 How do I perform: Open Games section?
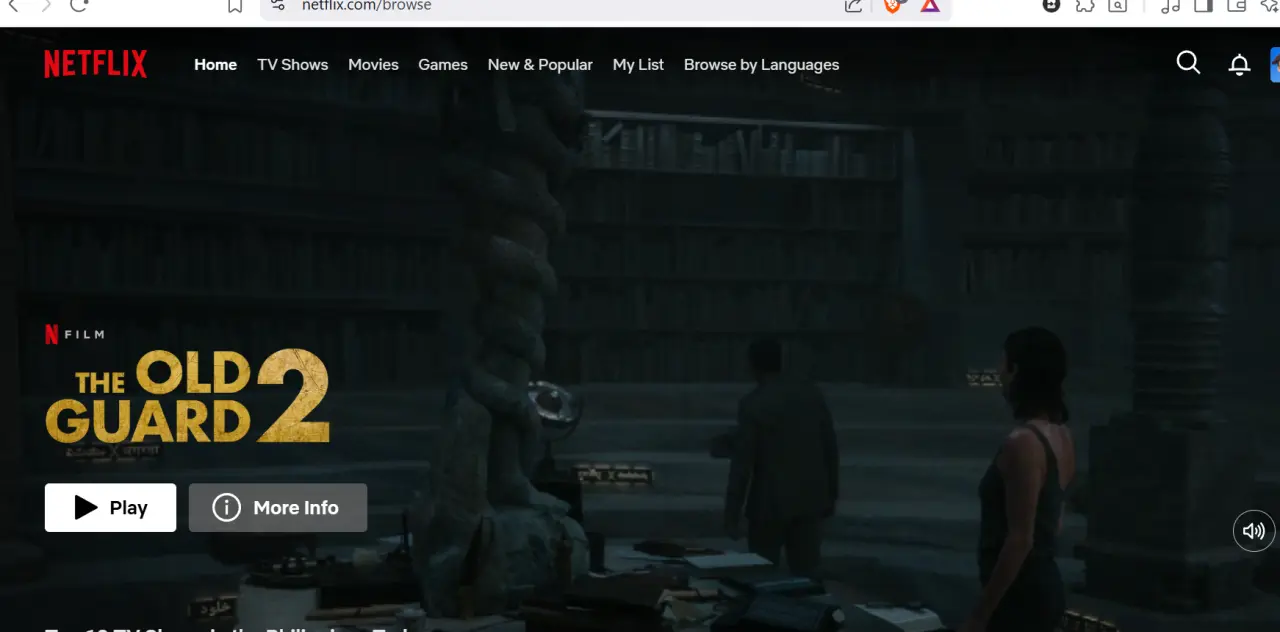(x=443, y=64)
